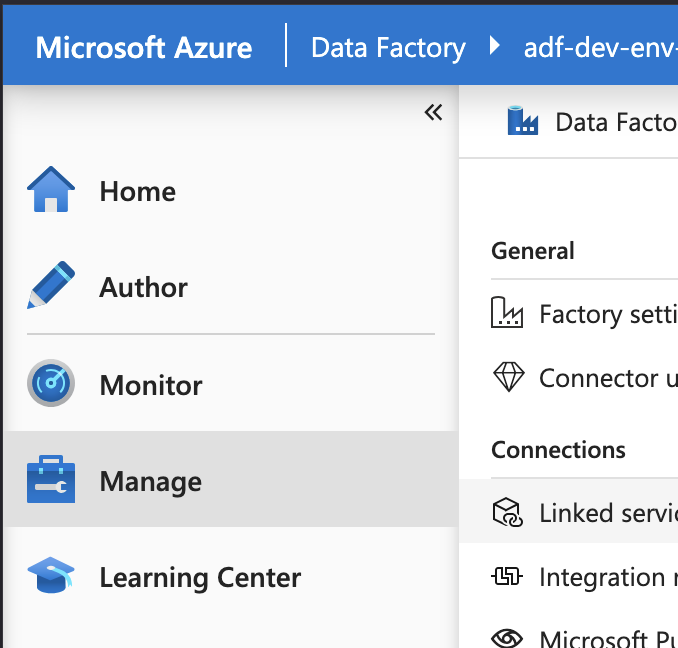Click the Integration runtimes icon

507,576
